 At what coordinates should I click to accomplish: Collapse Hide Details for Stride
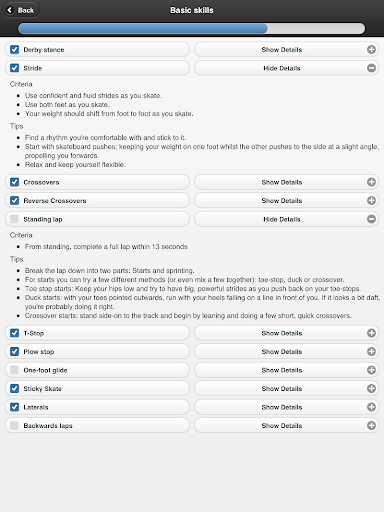point(287,68)
